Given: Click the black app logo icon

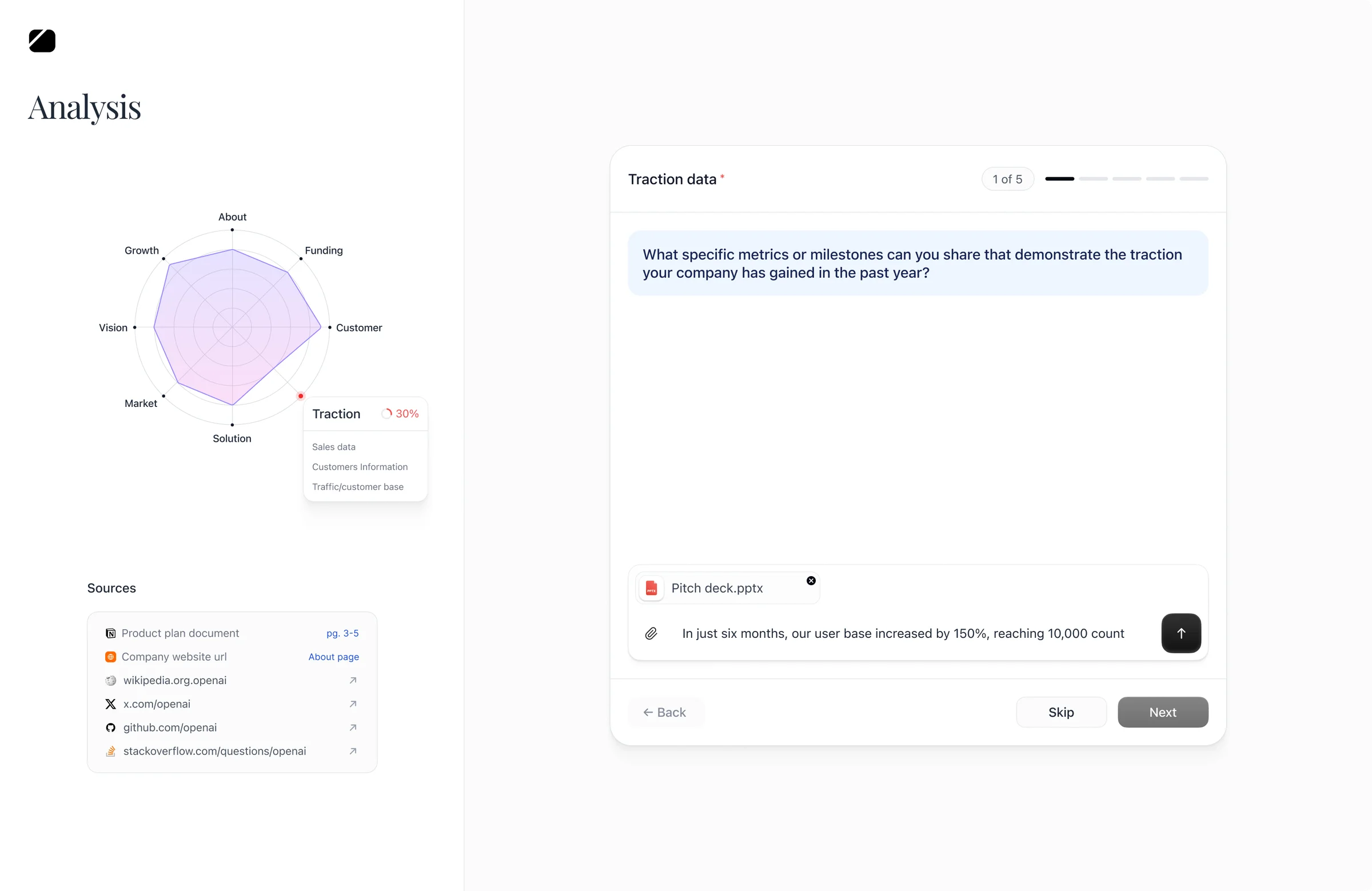Looking at the screenshot, I should tap(42, 41).
